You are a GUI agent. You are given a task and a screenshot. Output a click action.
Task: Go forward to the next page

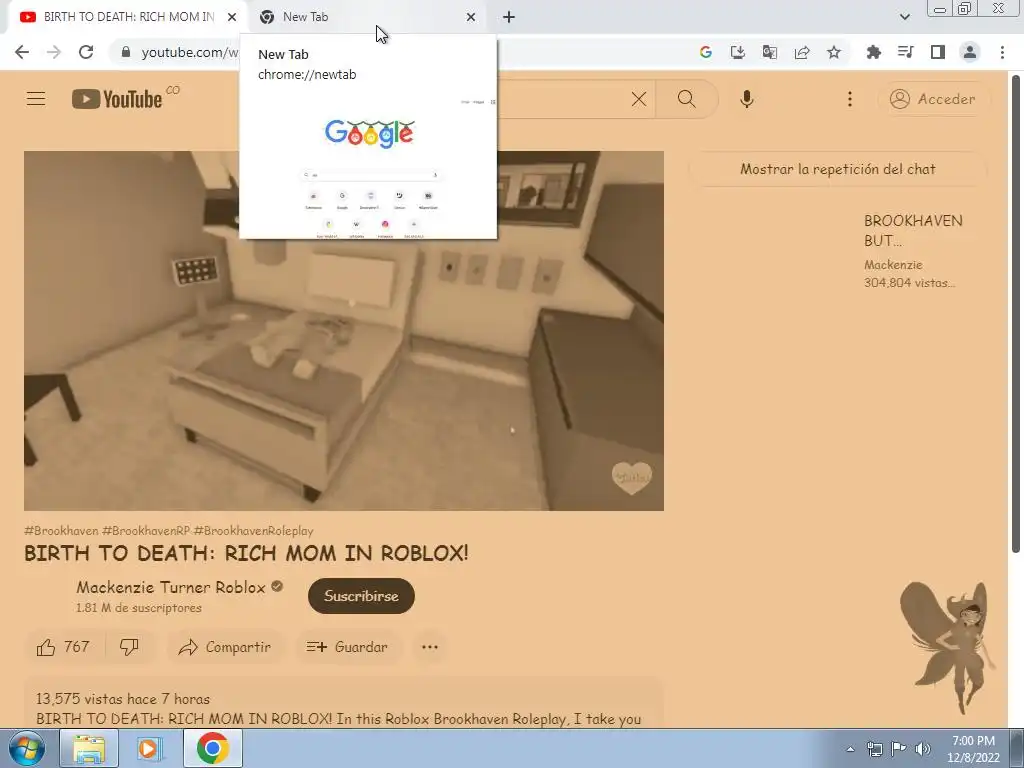tap(54, 52)
